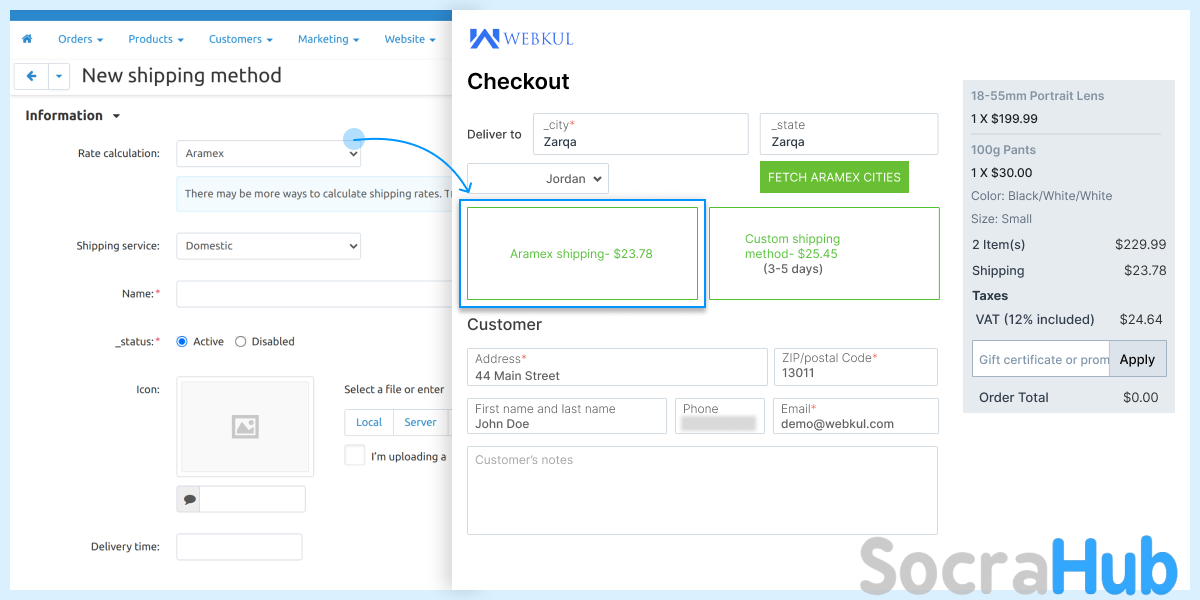Click the Phone field
The height and width of the screenshot is (600, 1200).
[x=719, y=416]
